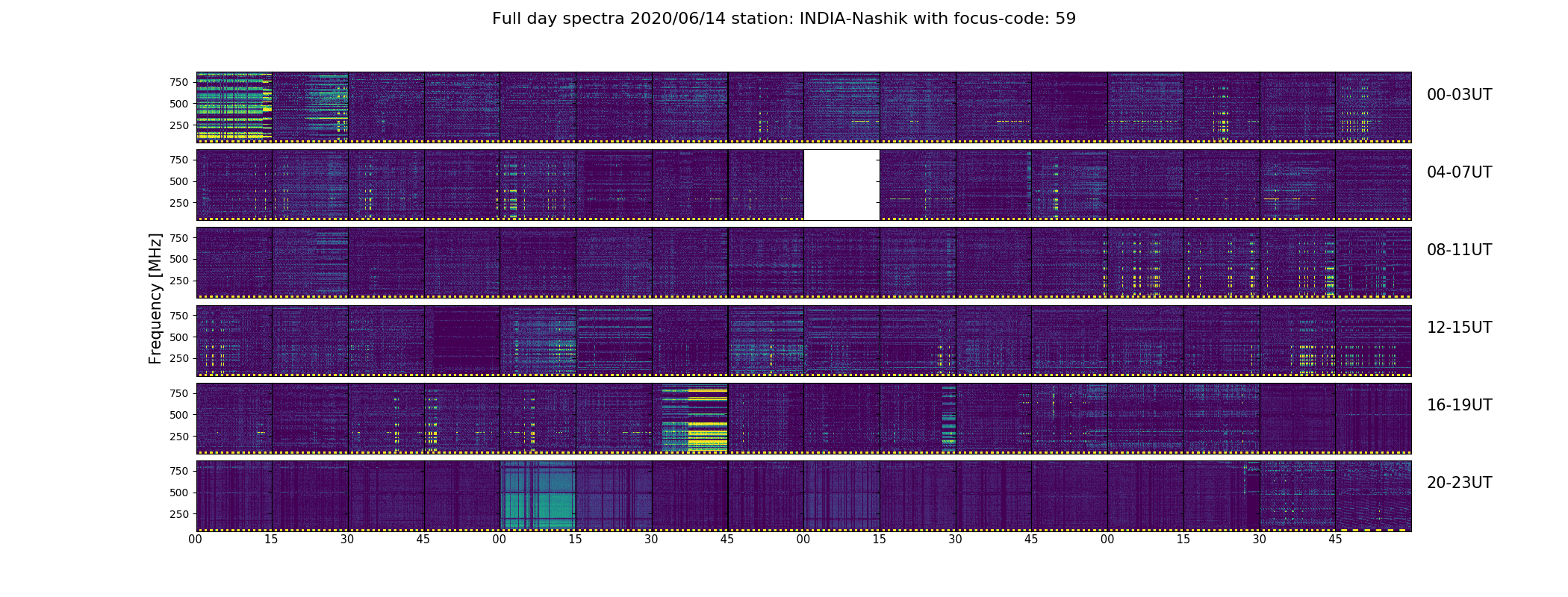1568x597 pixels.
Task: Click the 500 tick of the 00-03UT row
Action: point(179,104)
